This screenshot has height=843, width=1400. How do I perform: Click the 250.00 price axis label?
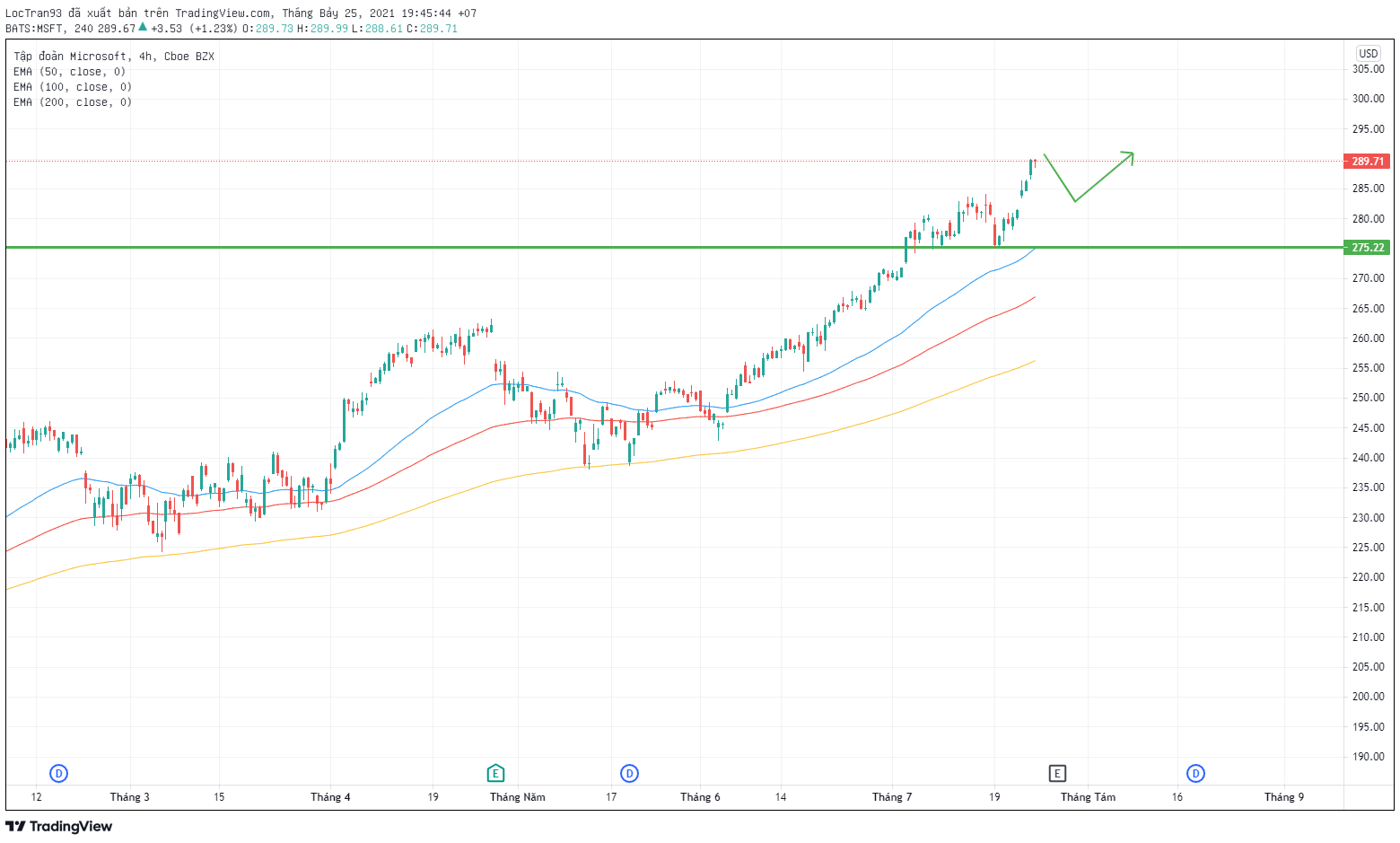[1369, 398]
